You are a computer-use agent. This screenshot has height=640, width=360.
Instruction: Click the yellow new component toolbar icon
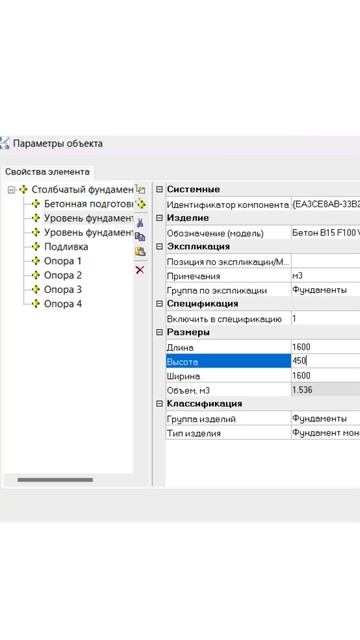click(x=140, y=203)
